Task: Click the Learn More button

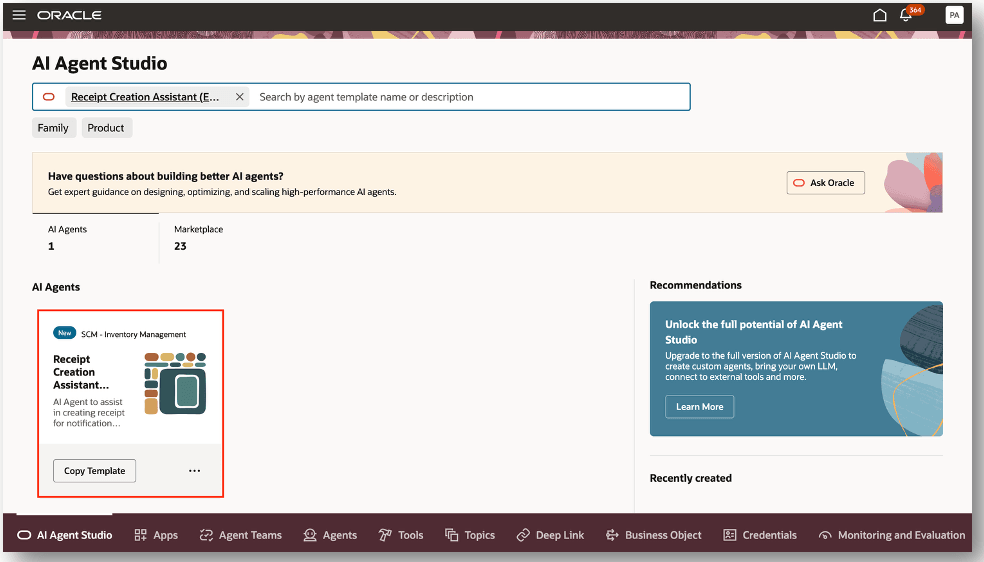Action: pos(699,406)
